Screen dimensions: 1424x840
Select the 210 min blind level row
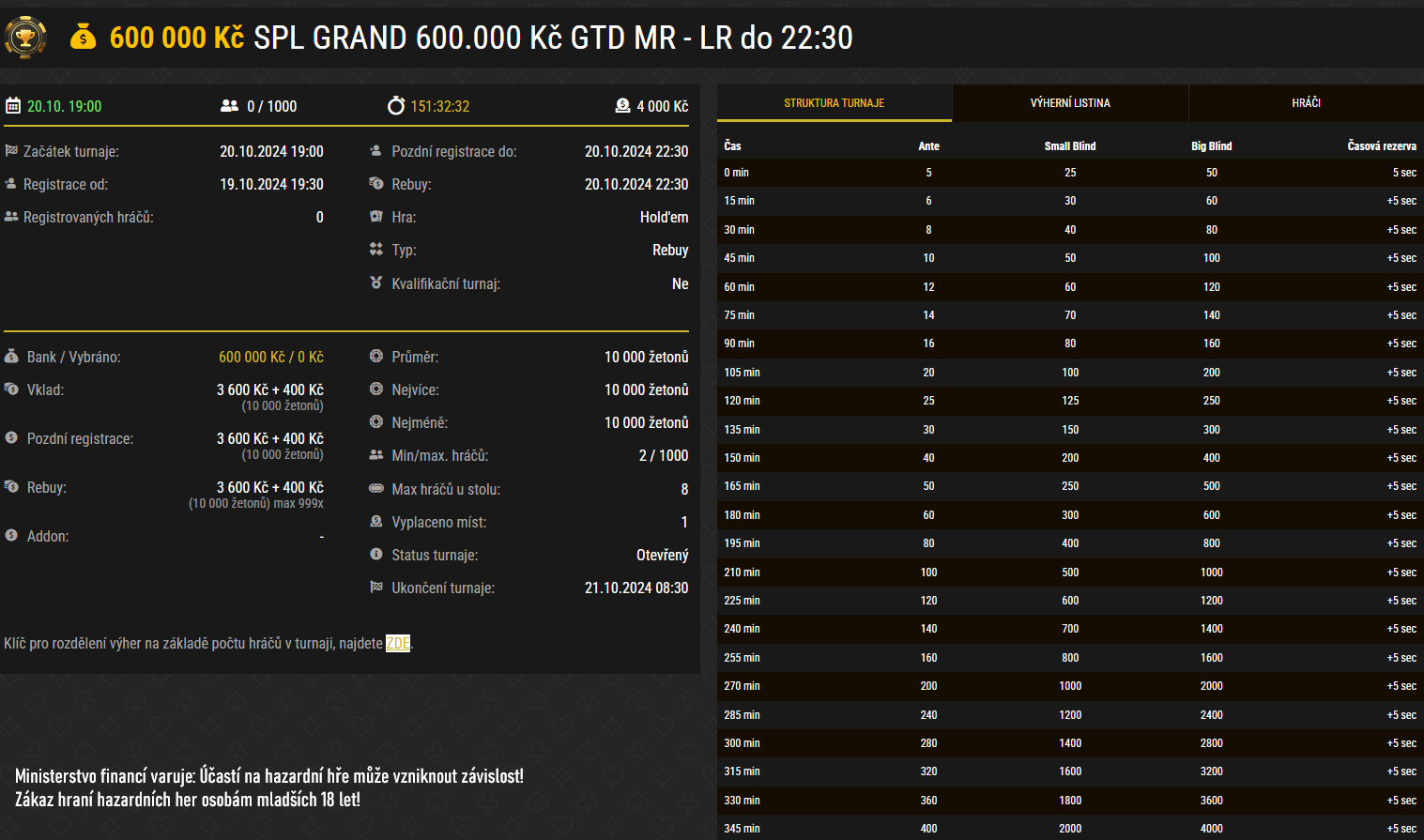(x=1070, y=573)
